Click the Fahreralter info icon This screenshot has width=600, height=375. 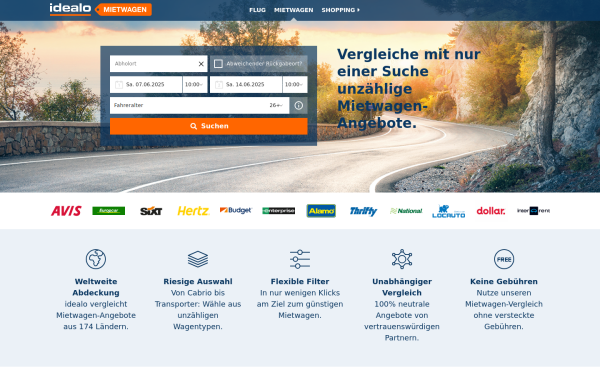[298, 105]
